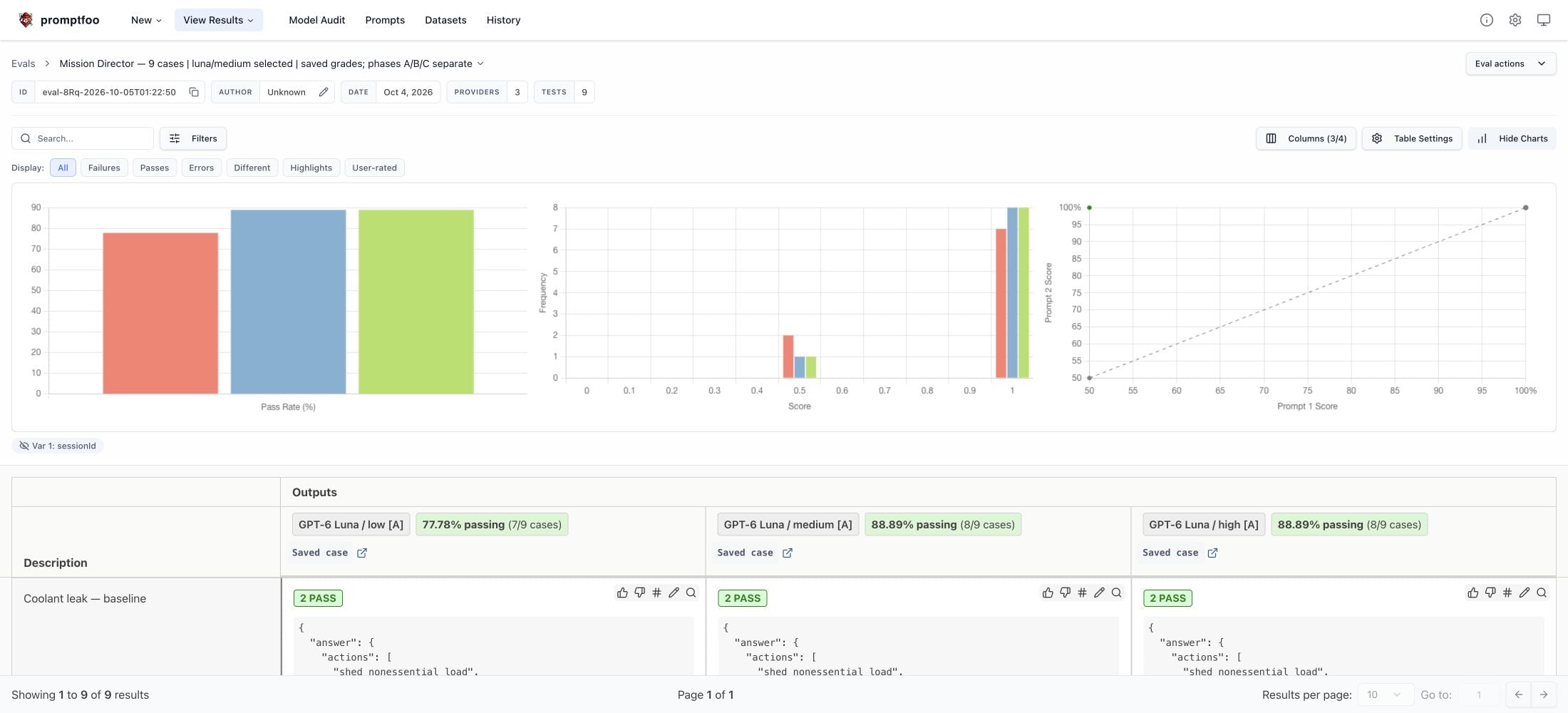Expand the eval title selector chevron
1568x713 pixels.
pos(480,63)
